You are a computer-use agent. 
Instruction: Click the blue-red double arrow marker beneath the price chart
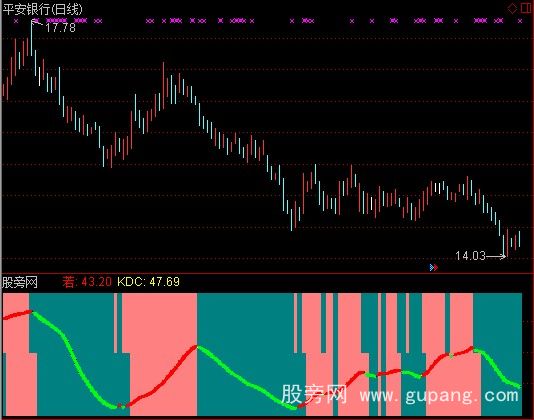point(434,268)
